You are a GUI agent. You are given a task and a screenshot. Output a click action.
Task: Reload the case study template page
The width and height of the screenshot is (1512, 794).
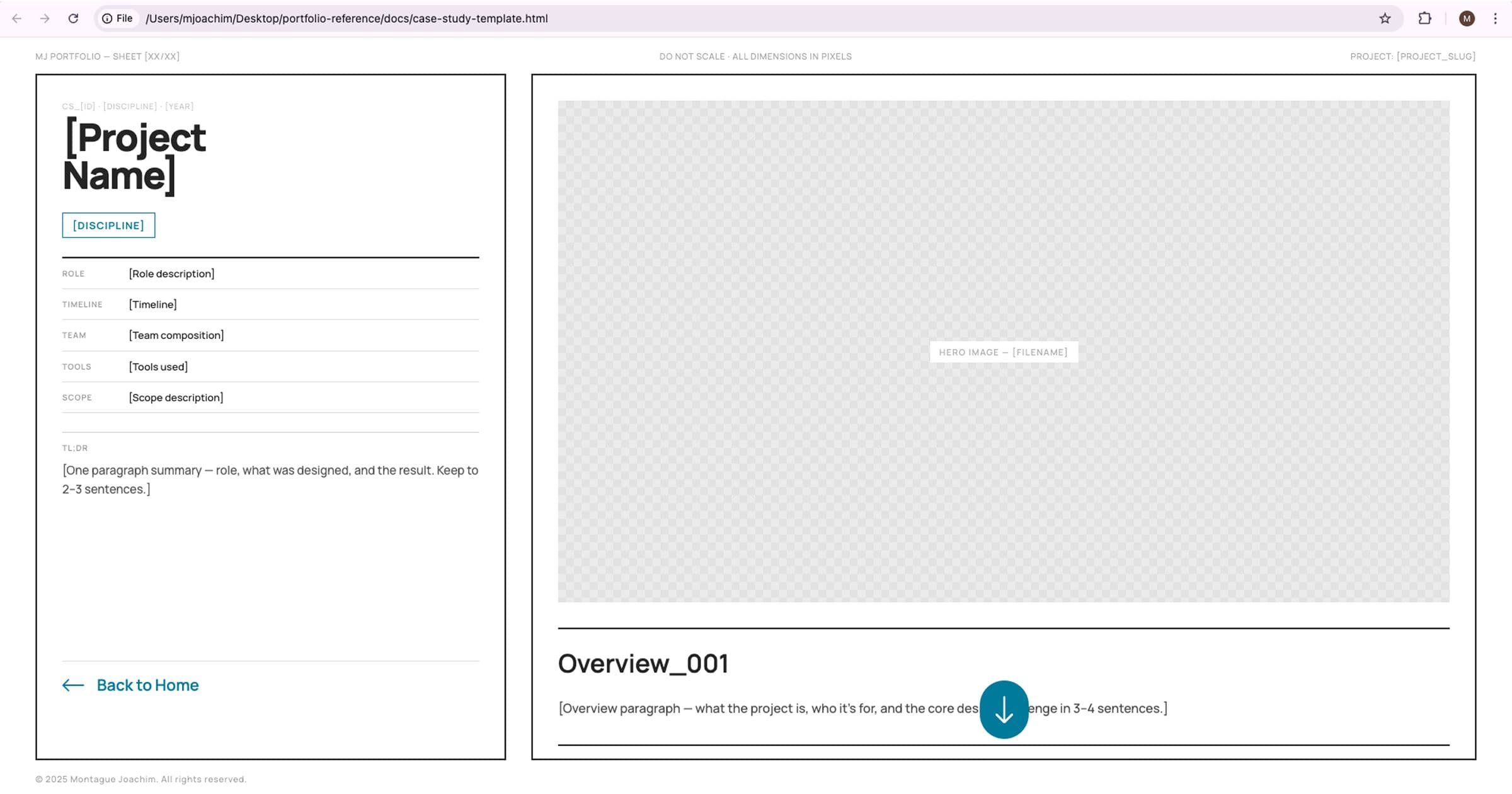coord(73,18)
